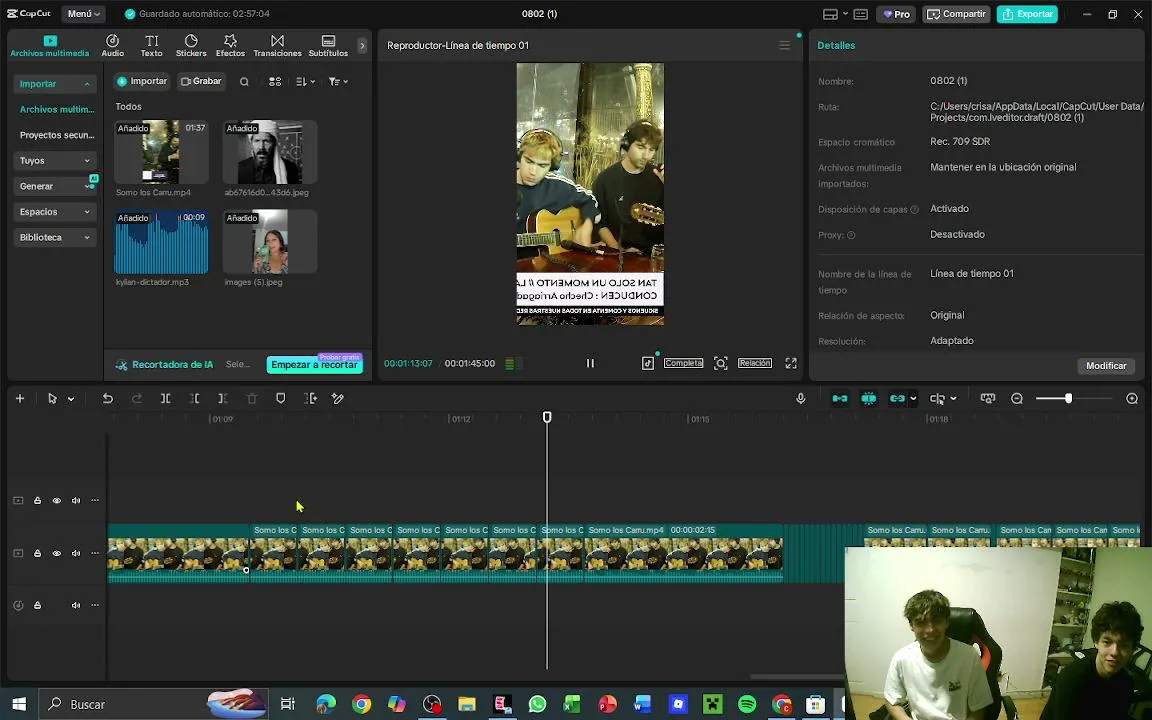Screen dimensions: 1152x720
Task: Switch to the Stickers tab
Action: click(191, 46)
